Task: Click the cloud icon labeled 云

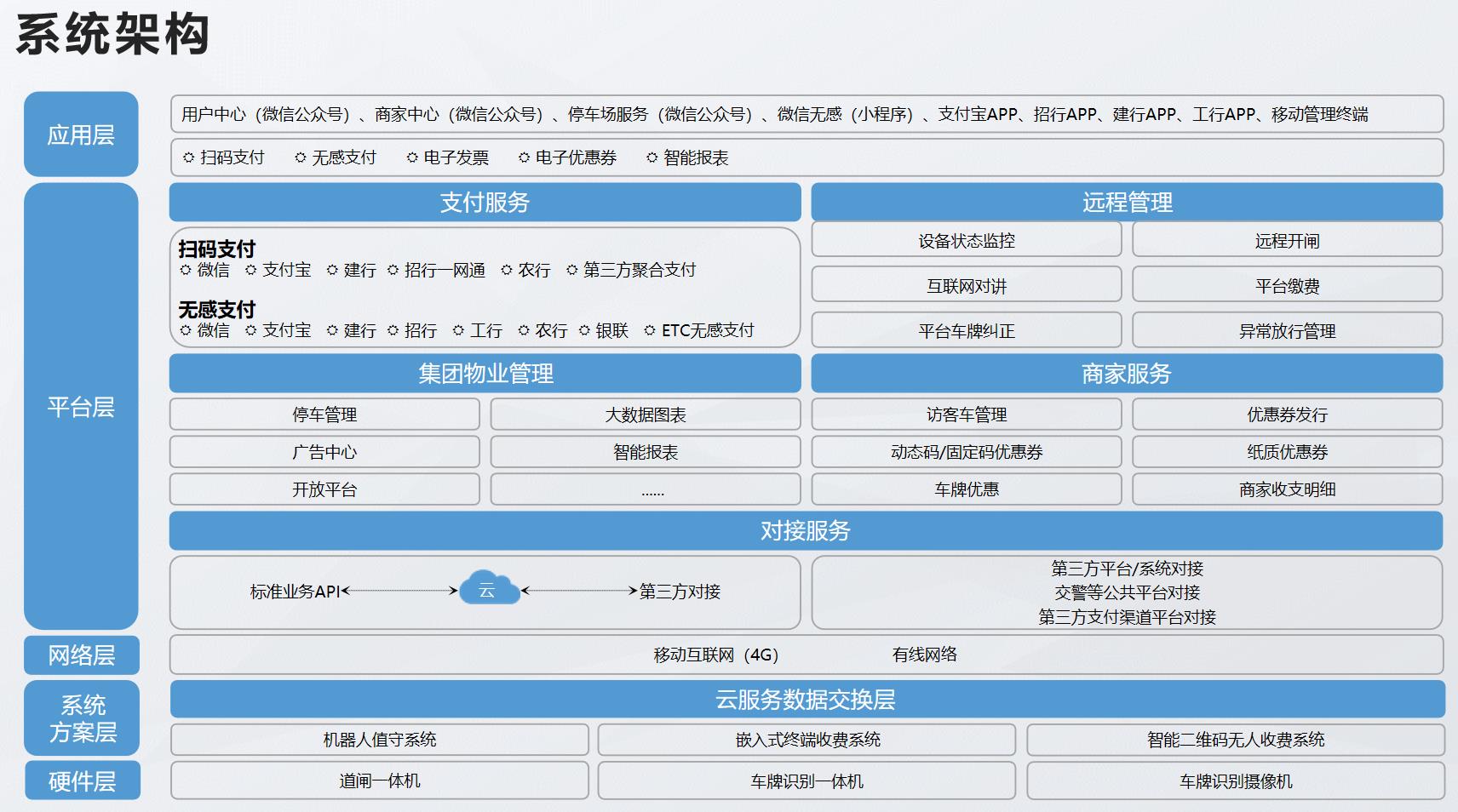Action: (489, 588)
